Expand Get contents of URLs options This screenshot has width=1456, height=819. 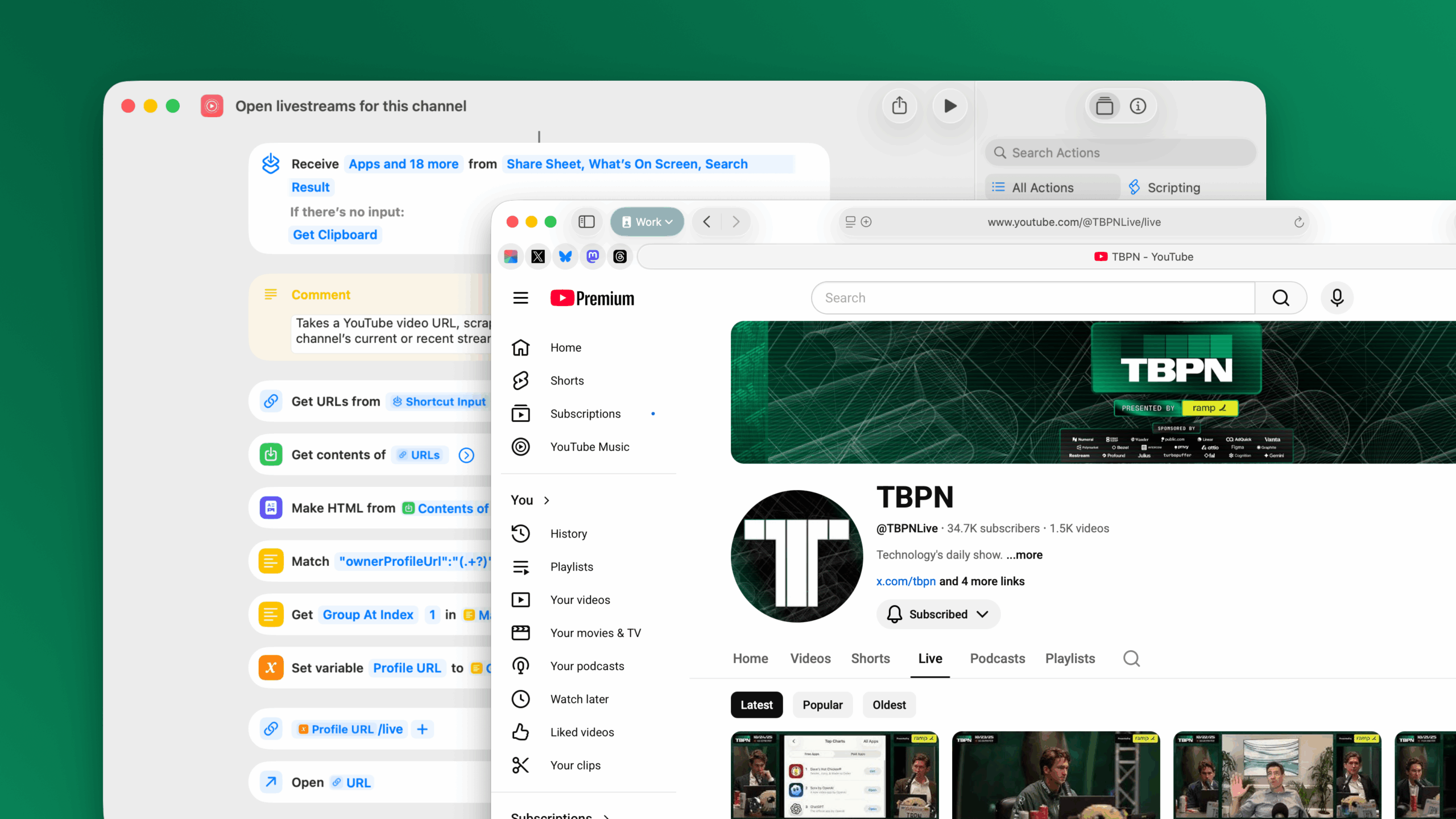pos(466,455)
